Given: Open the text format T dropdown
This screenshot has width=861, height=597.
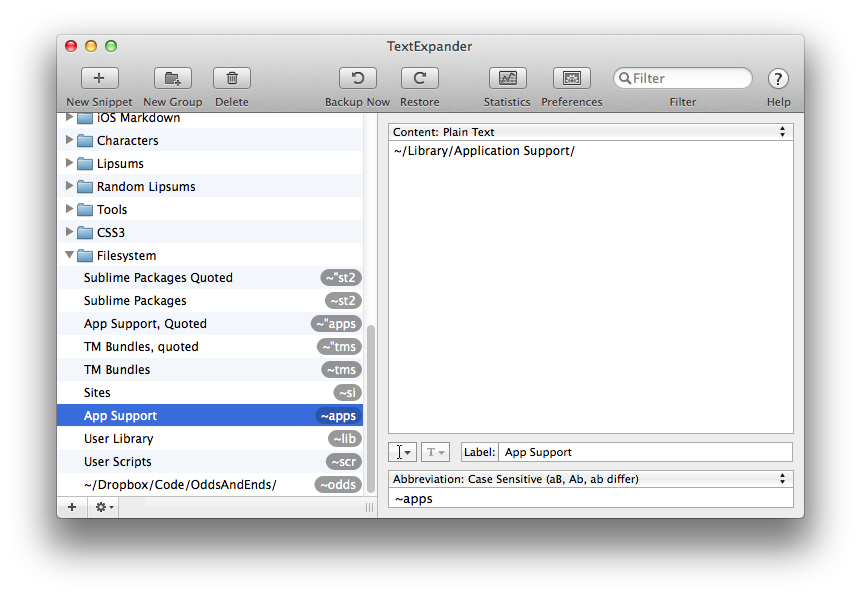Looking at the screenshot, I should 435,452.
